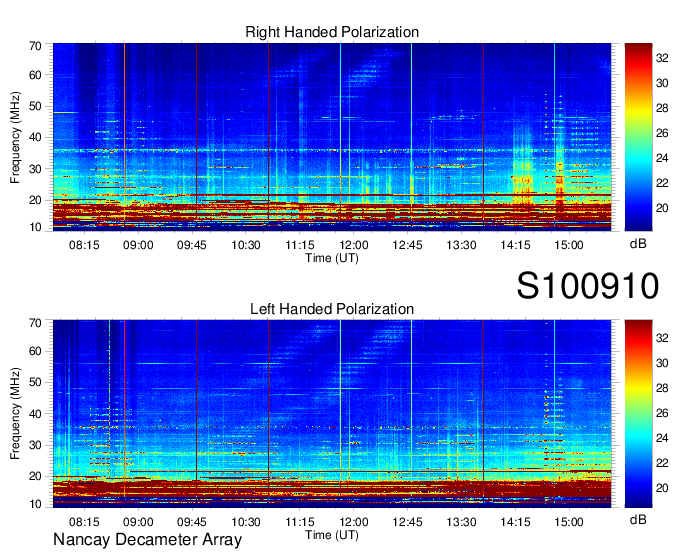The width and height of the screenshot is (680, 552).
Task: Click the 15:00 tick label on bottom plot
Action: tap(569, 523)
